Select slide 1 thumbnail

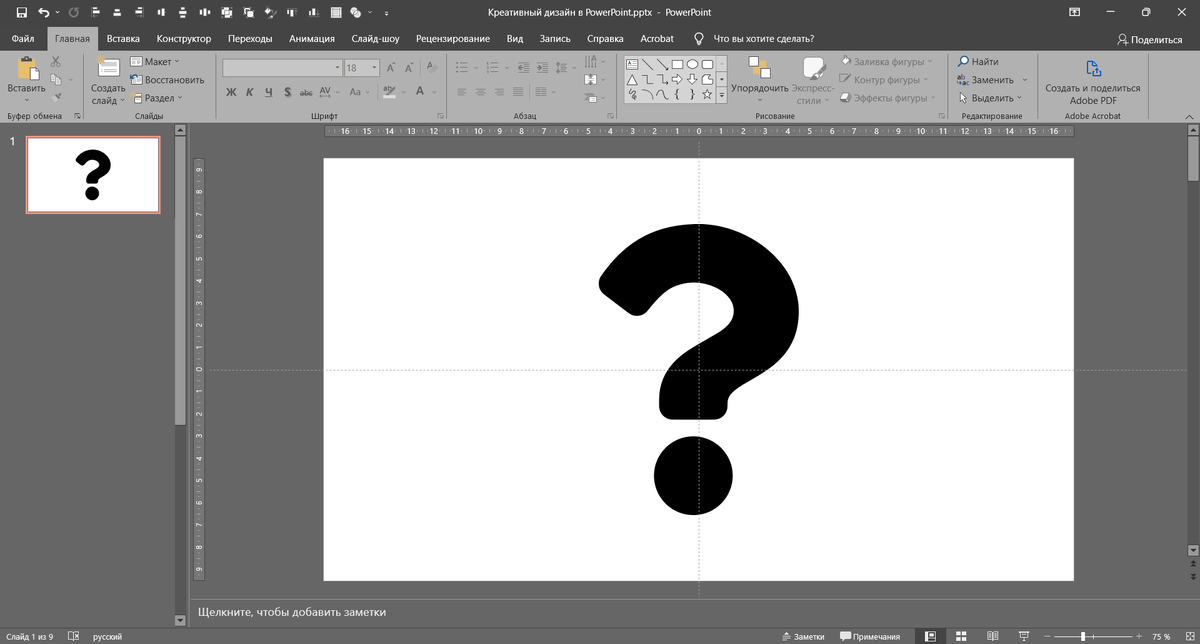93,175
